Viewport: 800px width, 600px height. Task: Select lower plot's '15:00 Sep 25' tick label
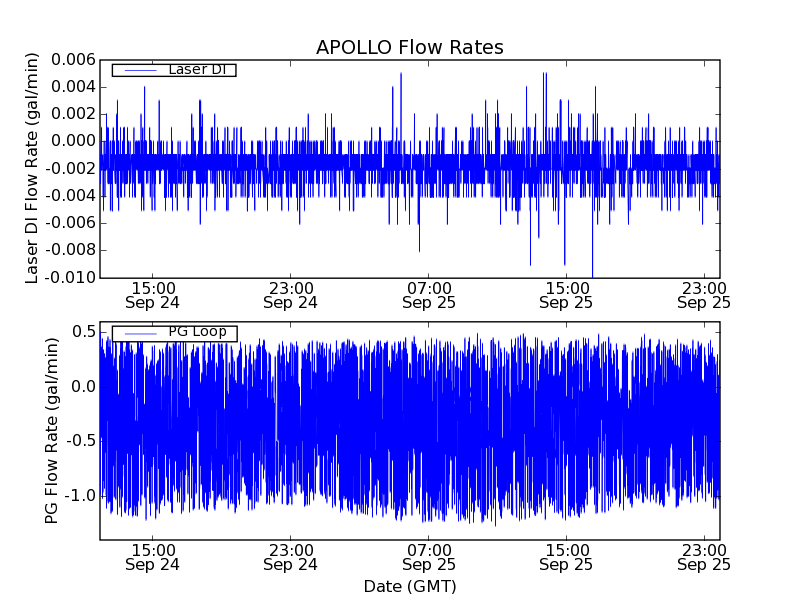point(567,556)
